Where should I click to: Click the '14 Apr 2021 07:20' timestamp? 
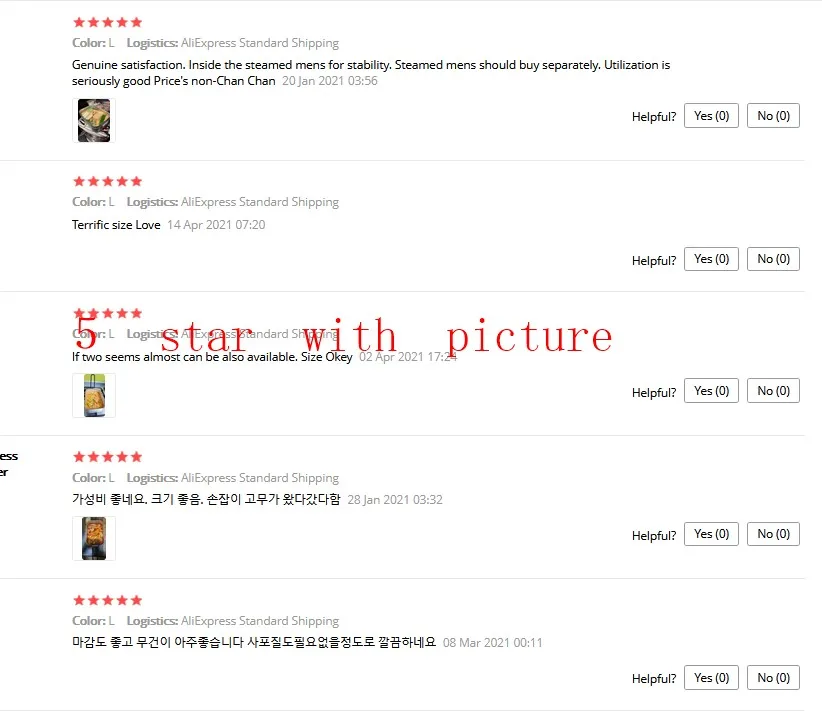216,225
